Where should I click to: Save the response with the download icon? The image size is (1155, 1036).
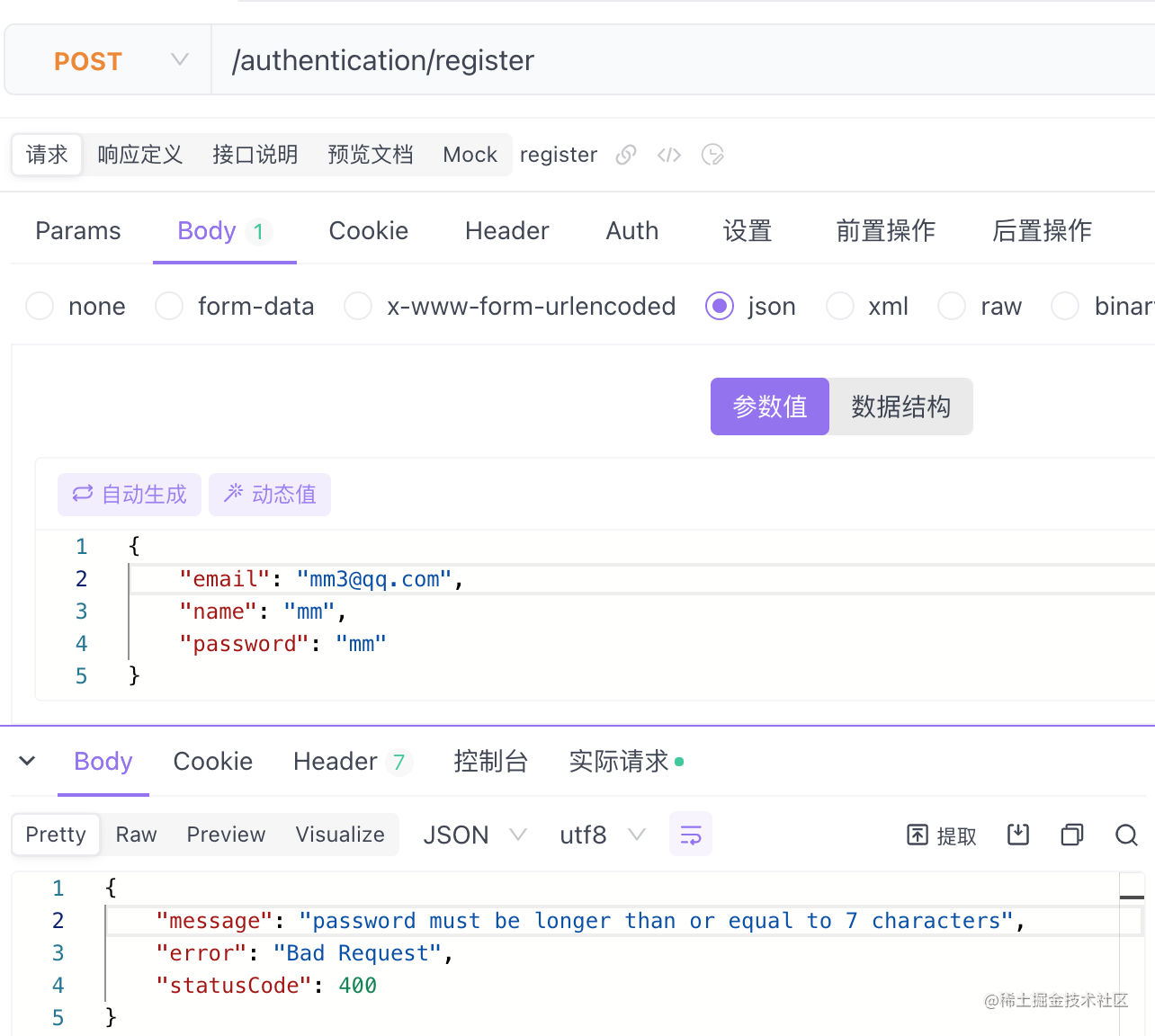pos(1018,835)
